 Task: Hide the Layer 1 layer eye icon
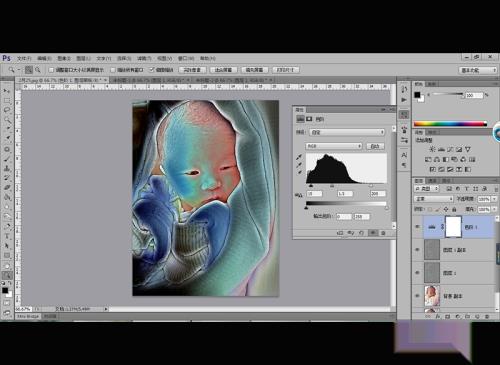point(418,273)
